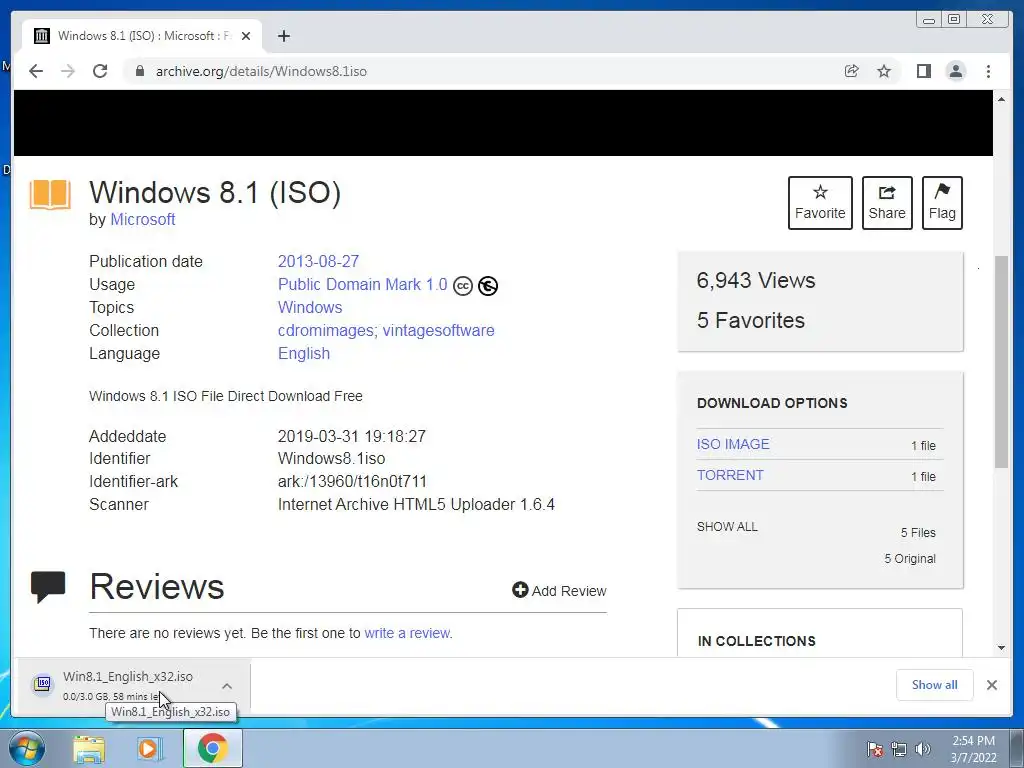Share this page using the address bar icon
Viewport: 1024px width, 768px height.
click(851, 71)
